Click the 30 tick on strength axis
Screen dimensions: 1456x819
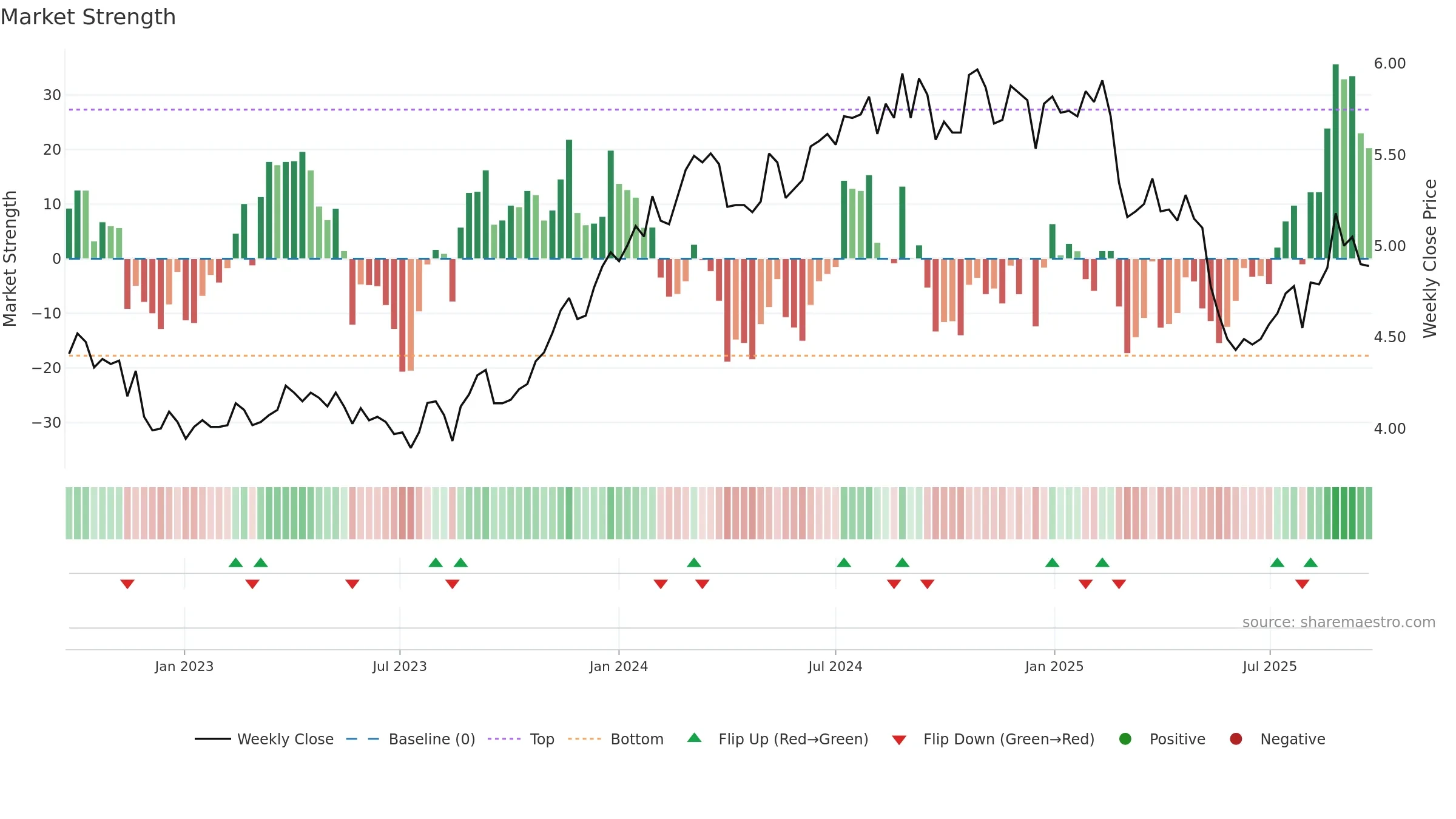(x=52, y=95)
